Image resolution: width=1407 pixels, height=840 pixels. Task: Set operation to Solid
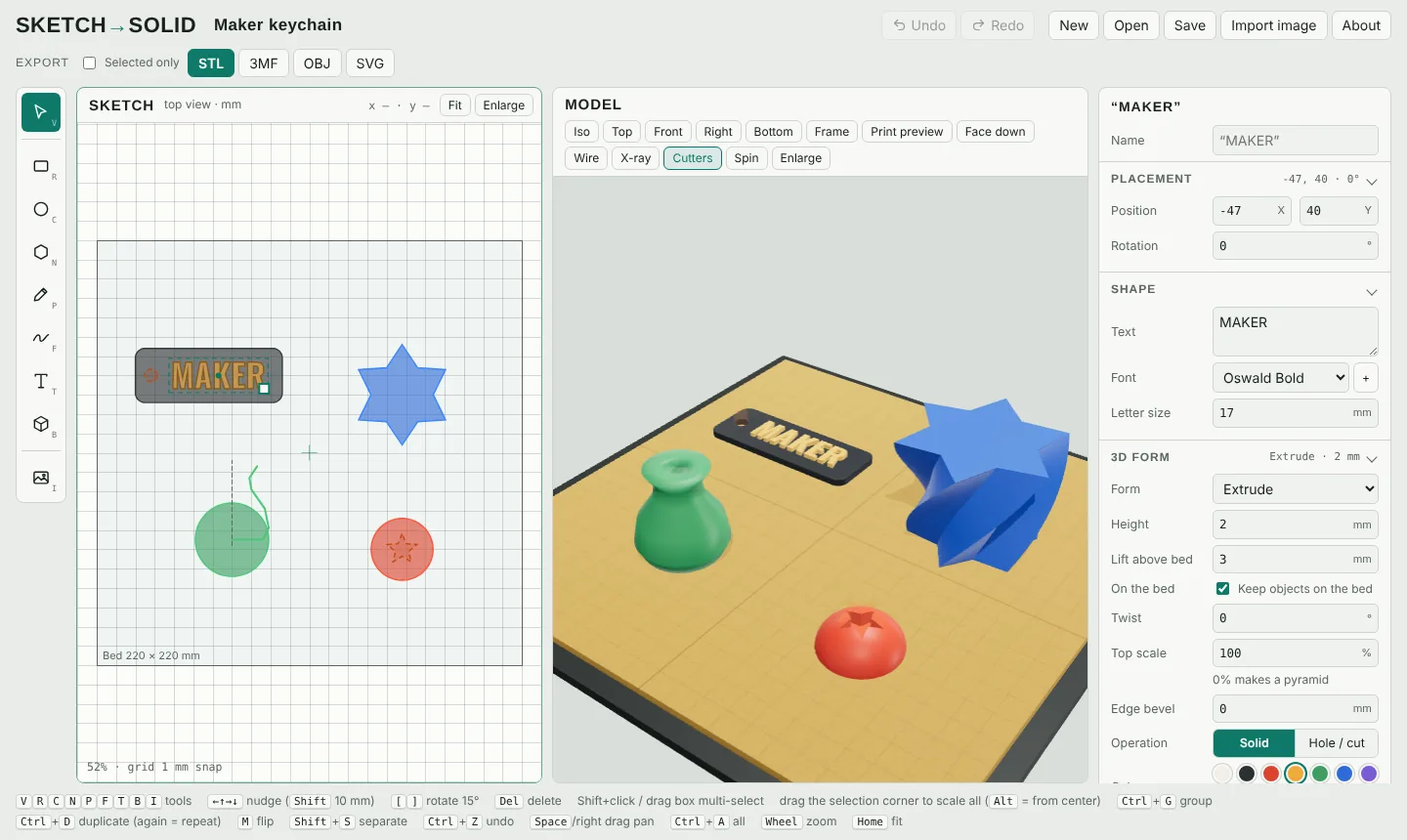1254,743
